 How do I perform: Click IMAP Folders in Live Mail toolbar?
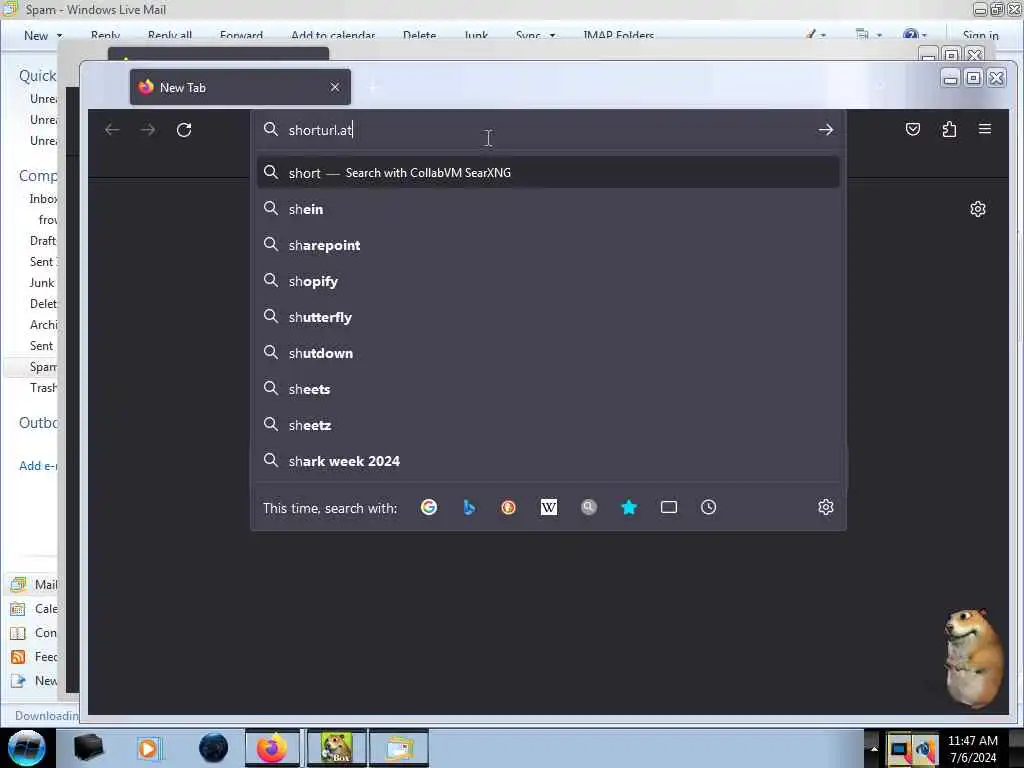618,35
